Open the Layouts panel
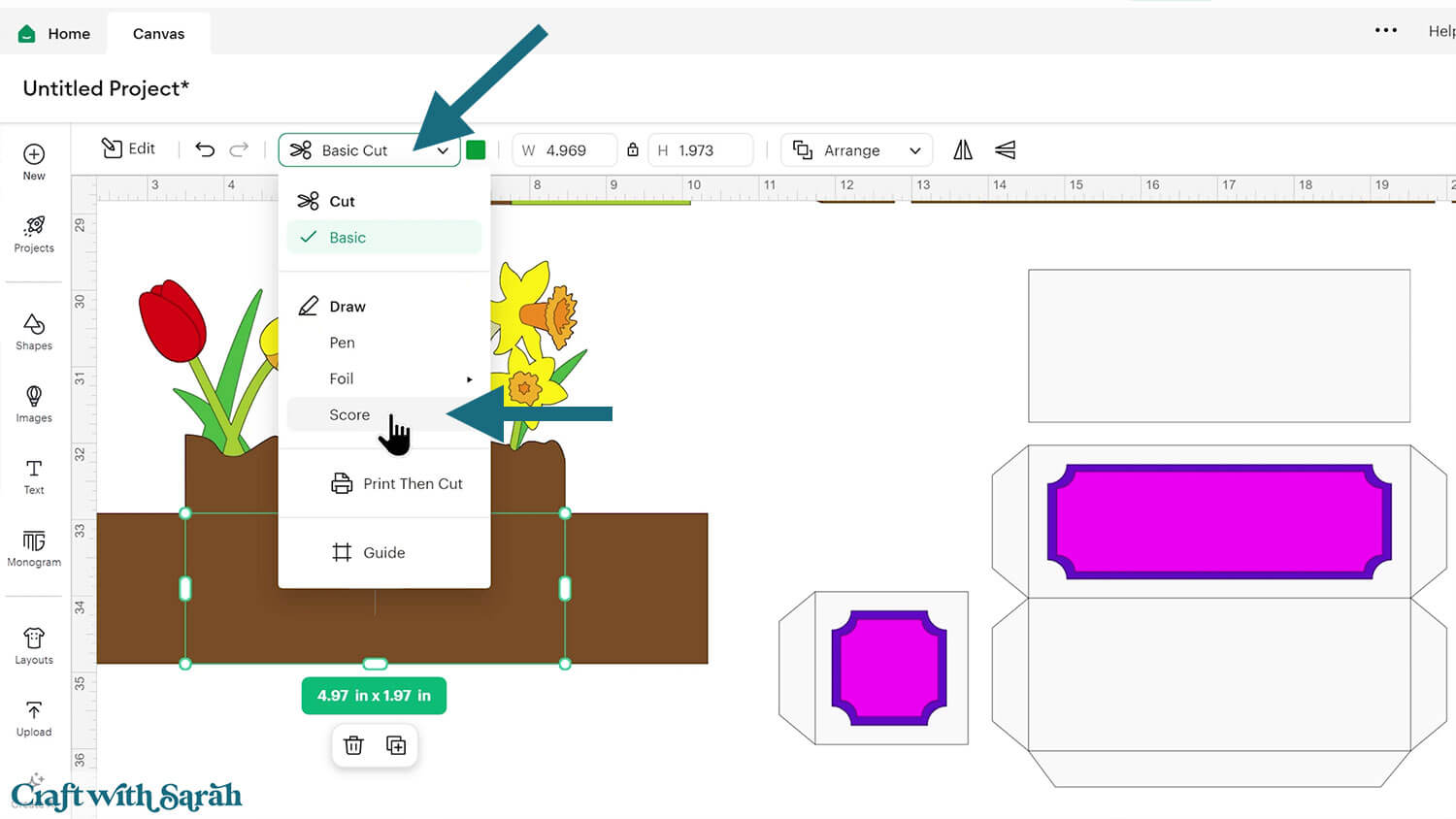The image size is (1456, 819). click(34, 646)
